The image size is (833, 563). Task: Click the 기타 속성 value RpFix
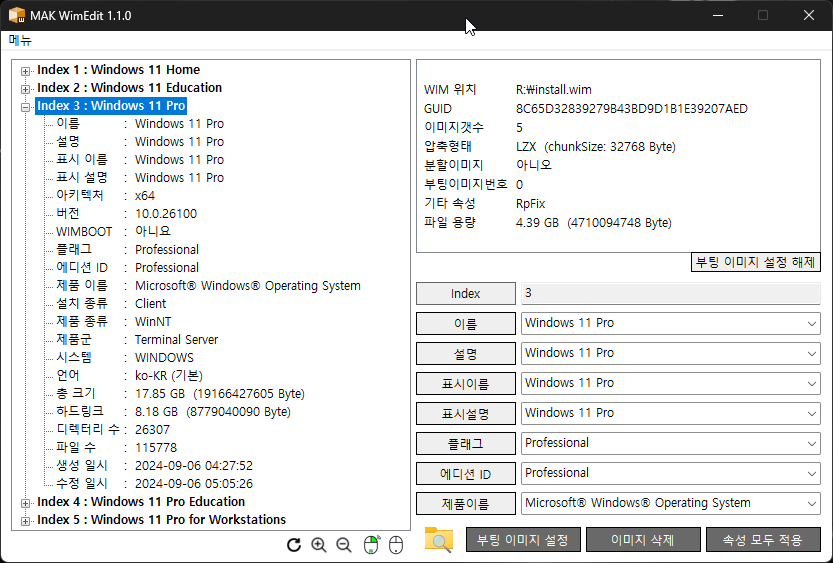[530, 203]
